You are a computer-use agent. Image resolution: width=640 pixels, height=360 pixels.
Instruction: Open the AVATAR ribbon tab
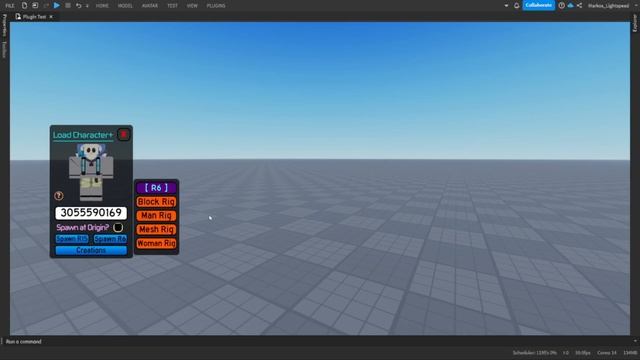click(x=150, y=6)
